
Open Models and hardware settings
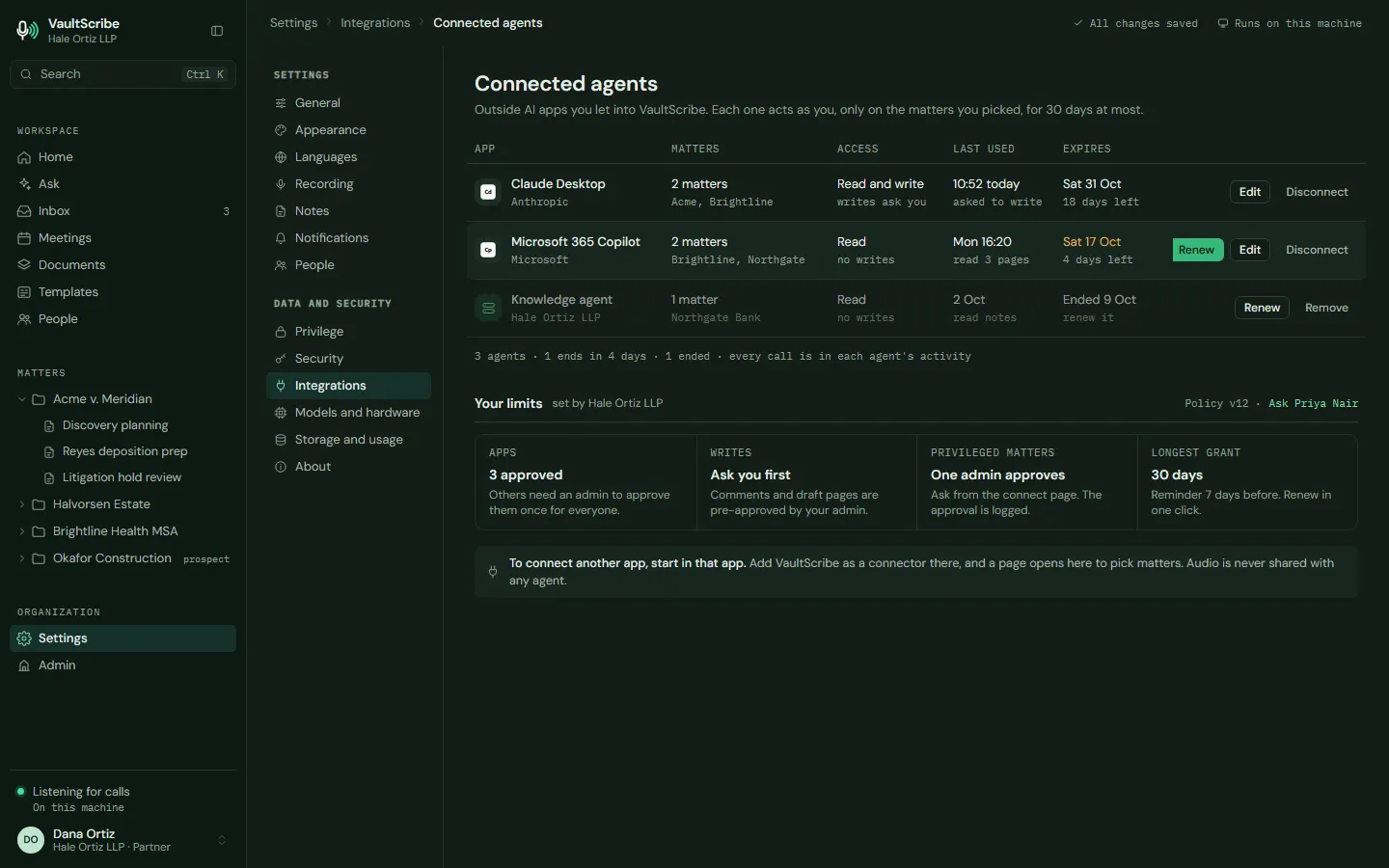pos(348,413)
